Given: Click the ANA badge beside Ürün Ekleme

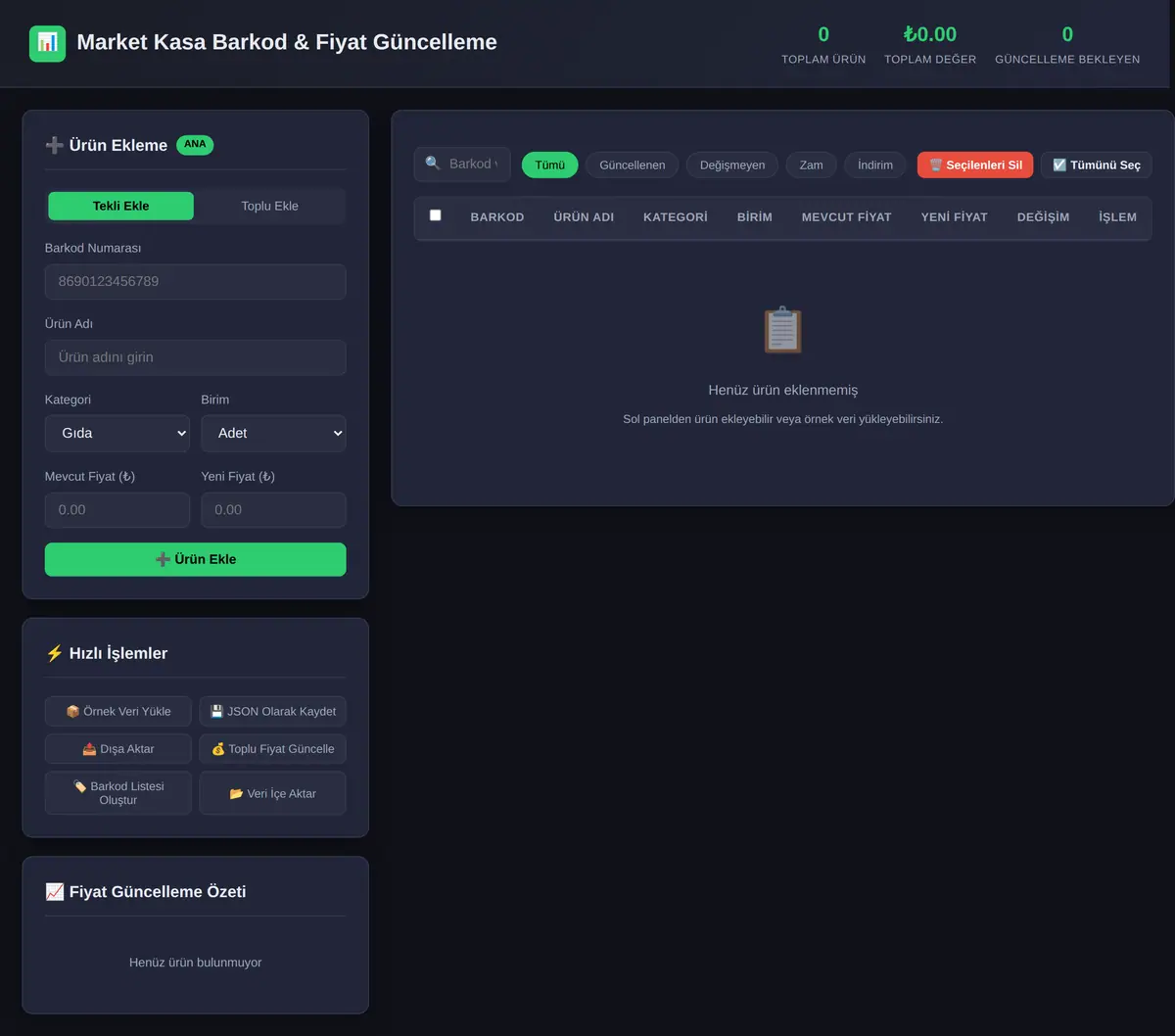Looking at the screenshot, I should (195, 145).
